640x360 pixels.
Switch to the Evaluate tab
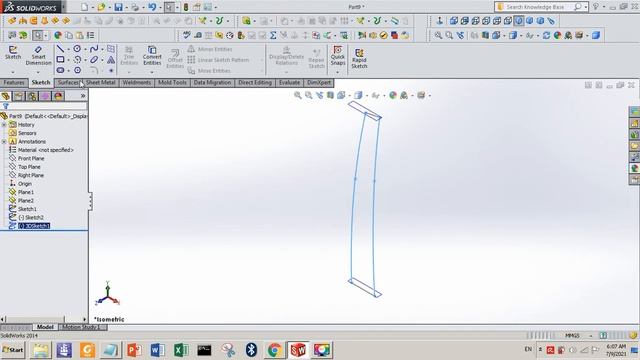coord(289,82)
